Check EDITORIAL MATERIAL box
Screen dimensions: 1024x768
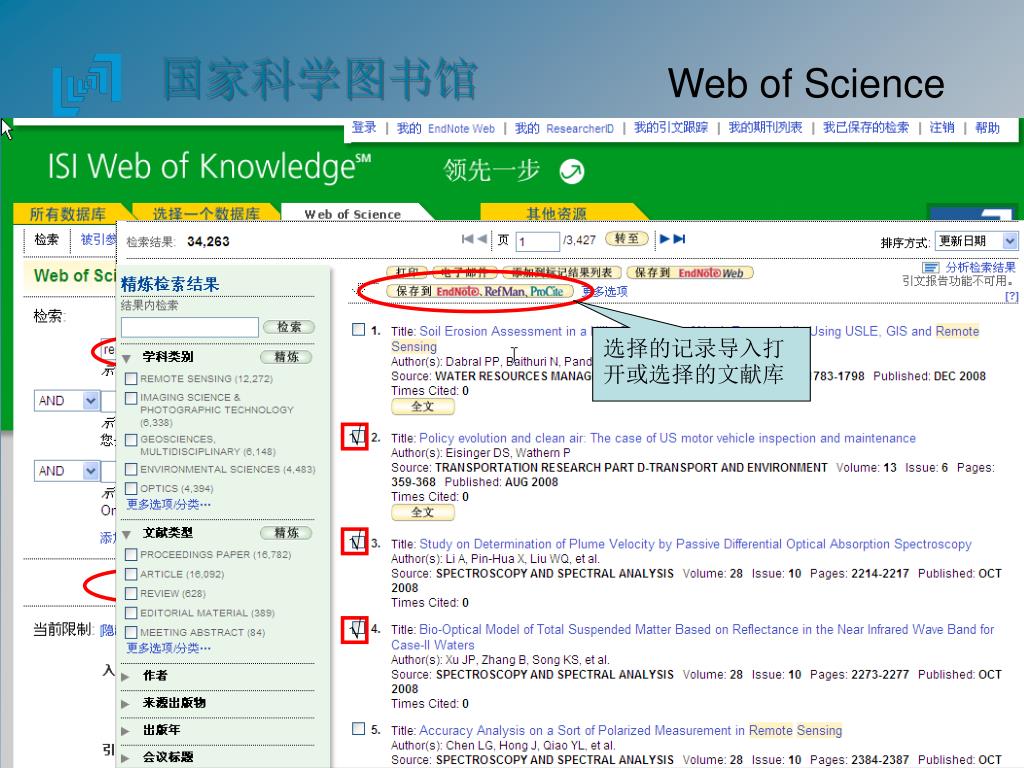pyautogui.click(x=131, y=613)
